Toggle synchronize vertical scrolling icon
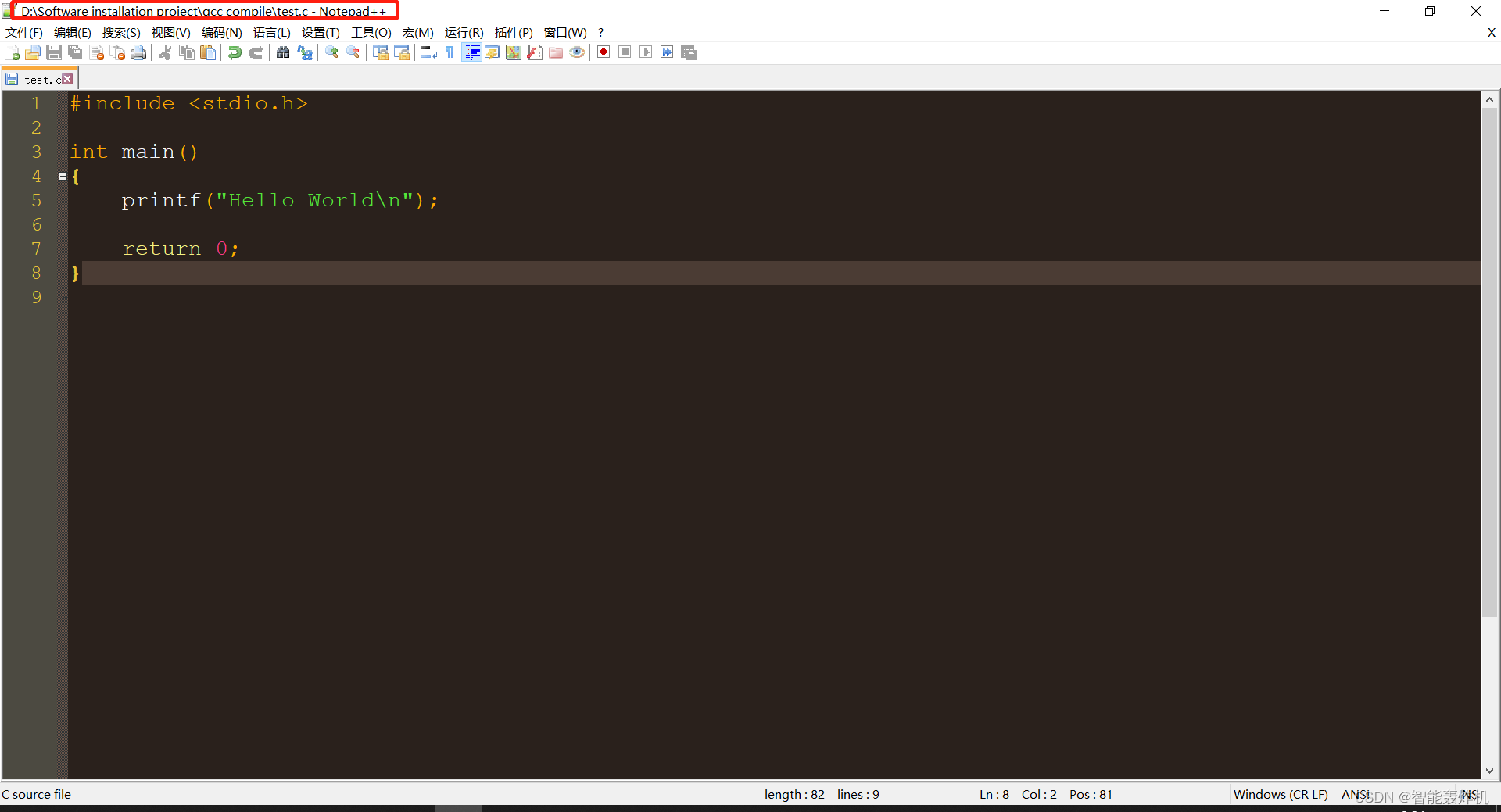The height and width of the screenshot is (812, 1501). click(x=381, y=52)
